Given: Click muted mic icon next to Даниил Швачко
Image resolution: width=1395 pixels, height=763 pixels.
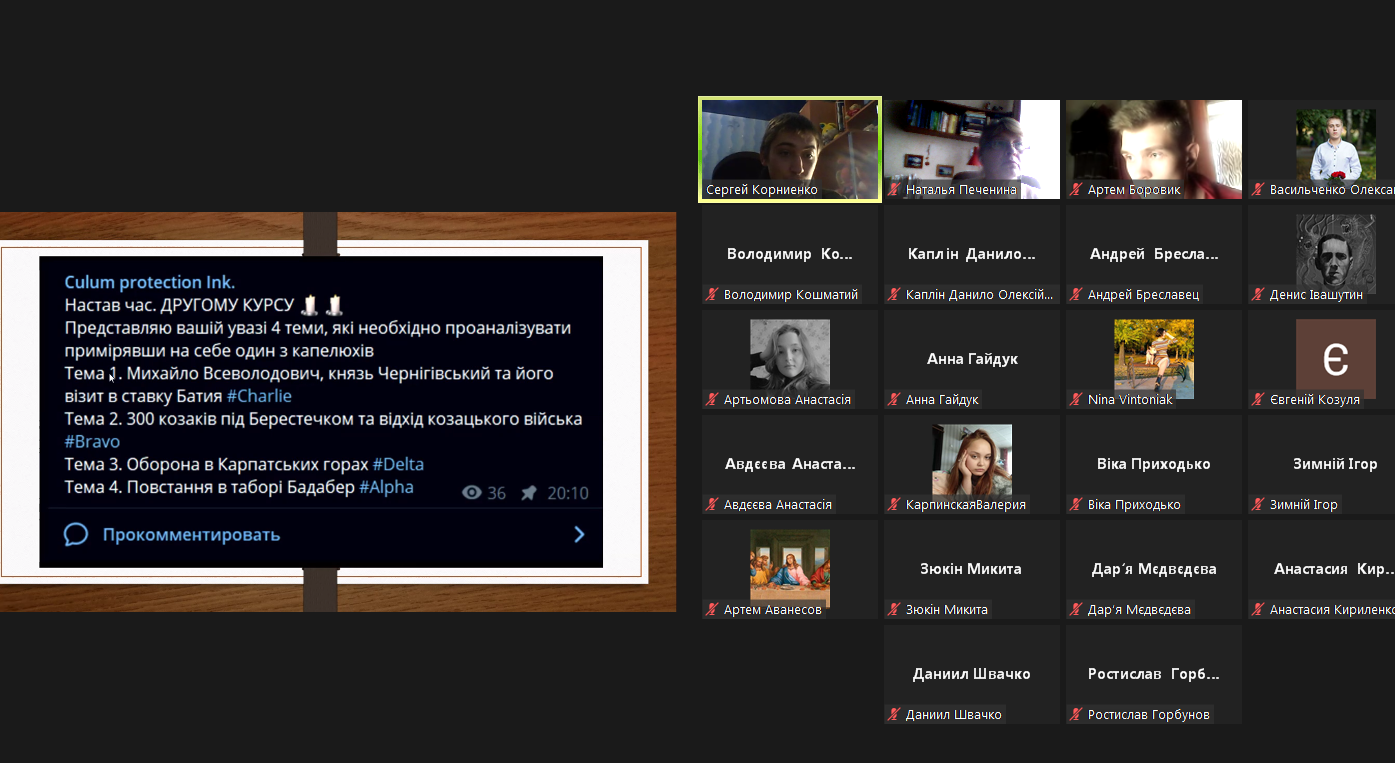Looking at the screenshot, I should point(895,715).
